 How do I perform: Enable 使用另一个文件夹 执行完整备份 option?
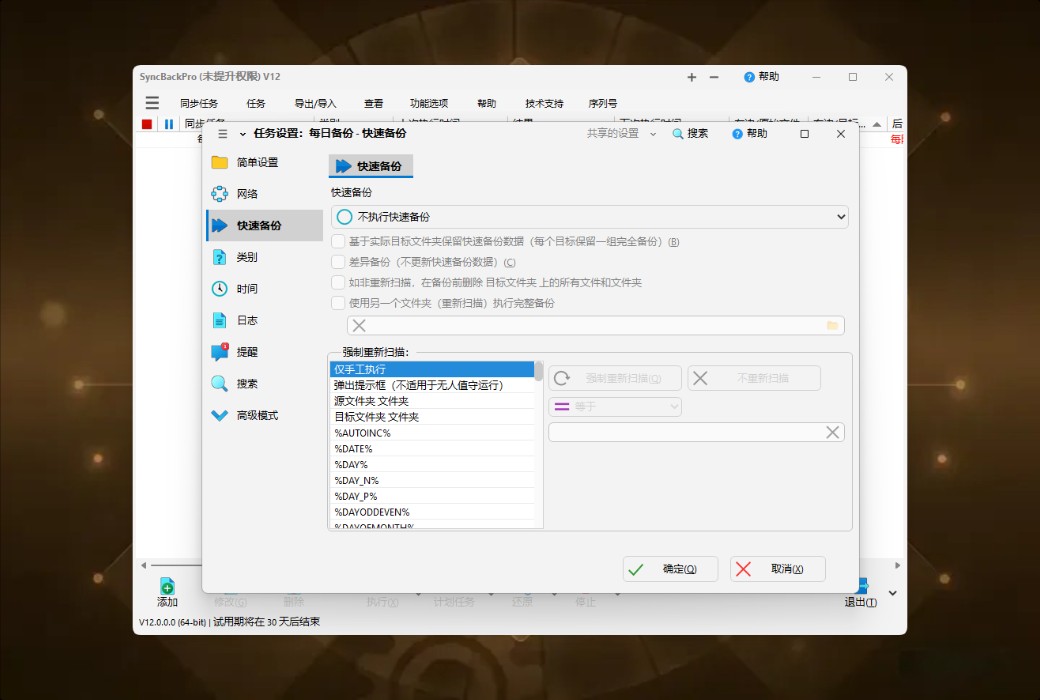(x=337, y=304)
